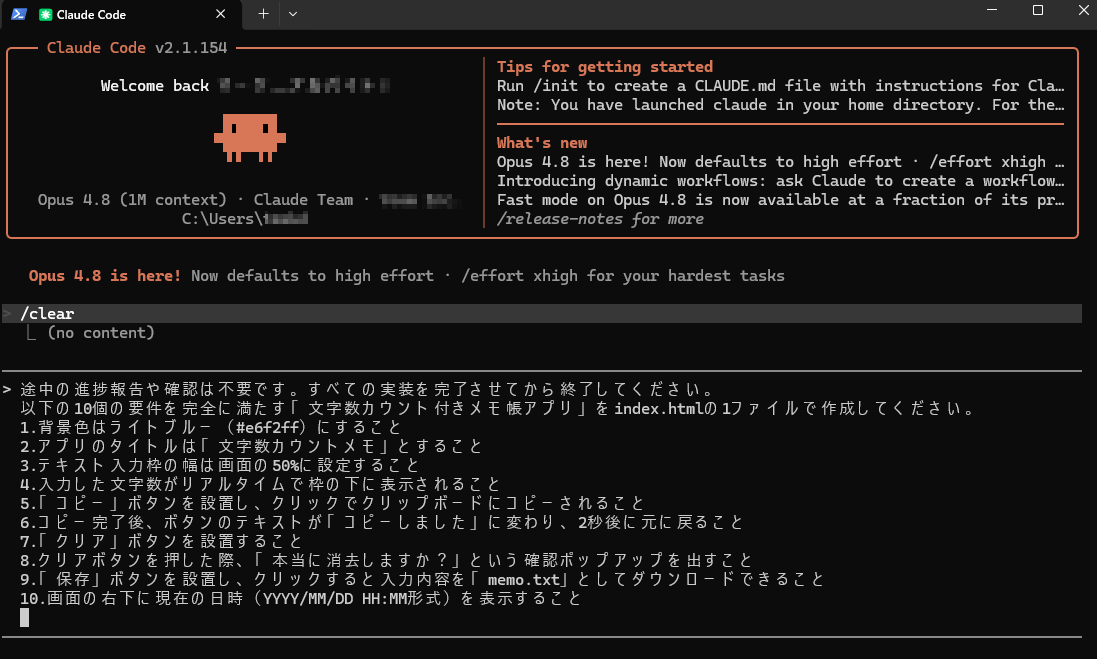Select the Claude Code tab
Viewport: 1097px width, 659px height.
pyautogui.click(x=122, y=15)
